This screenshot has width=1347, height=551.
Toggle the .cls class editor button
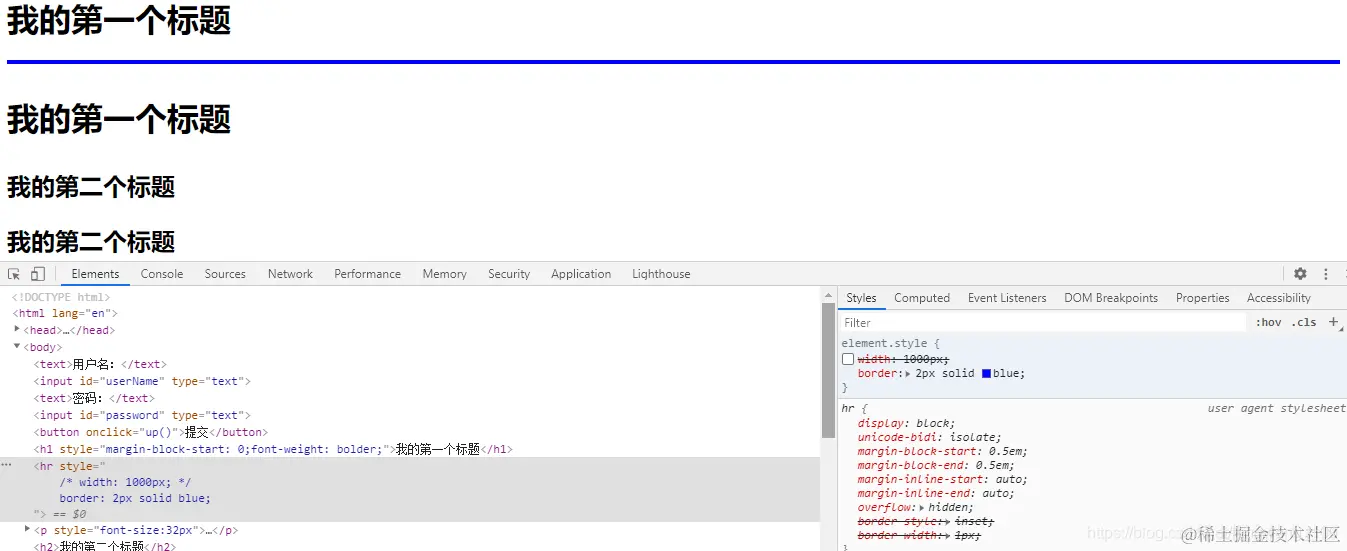coord(1304,323)
